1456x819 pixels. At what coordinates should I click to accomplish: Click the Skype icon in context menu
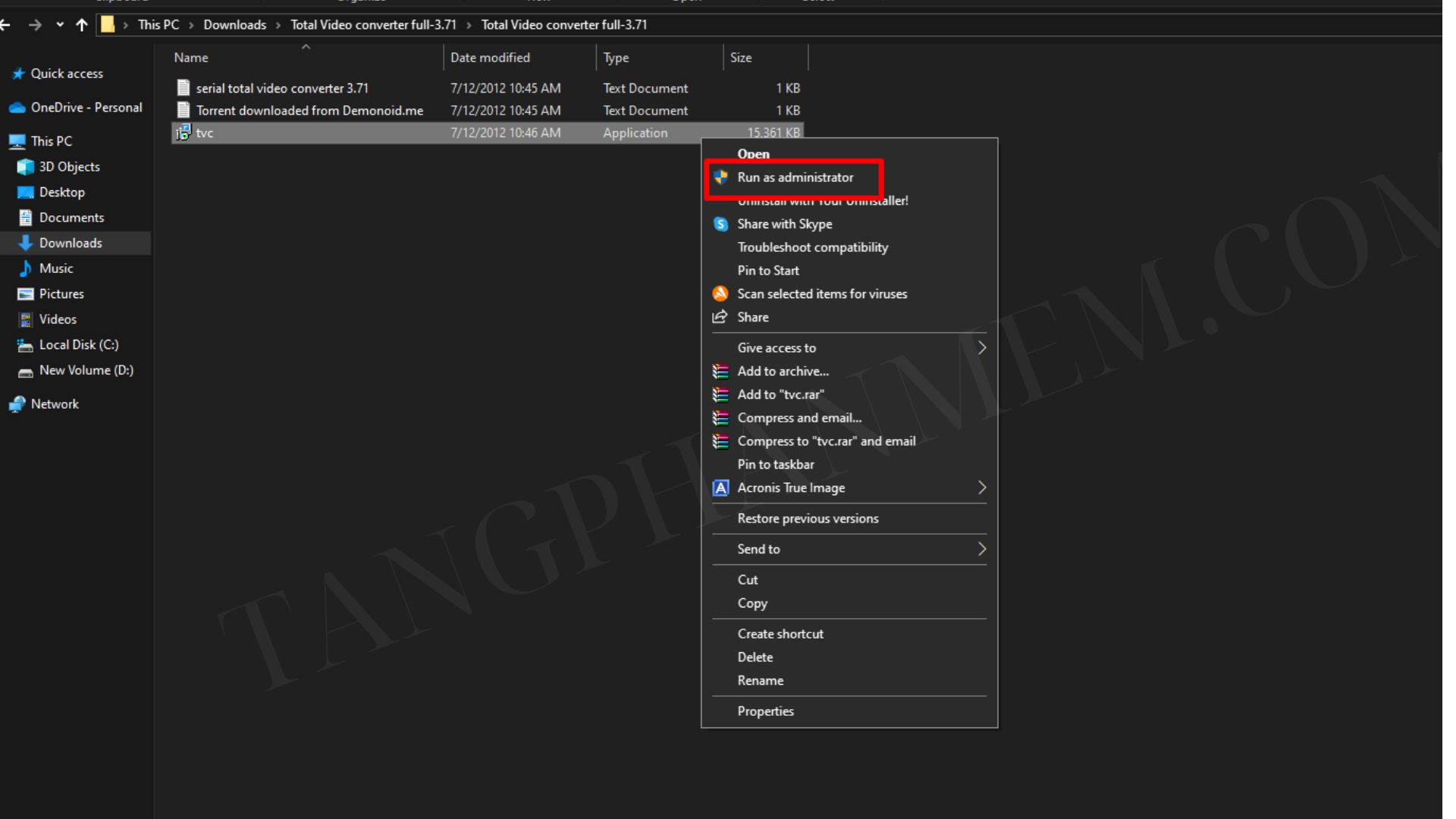click(720, 224)
